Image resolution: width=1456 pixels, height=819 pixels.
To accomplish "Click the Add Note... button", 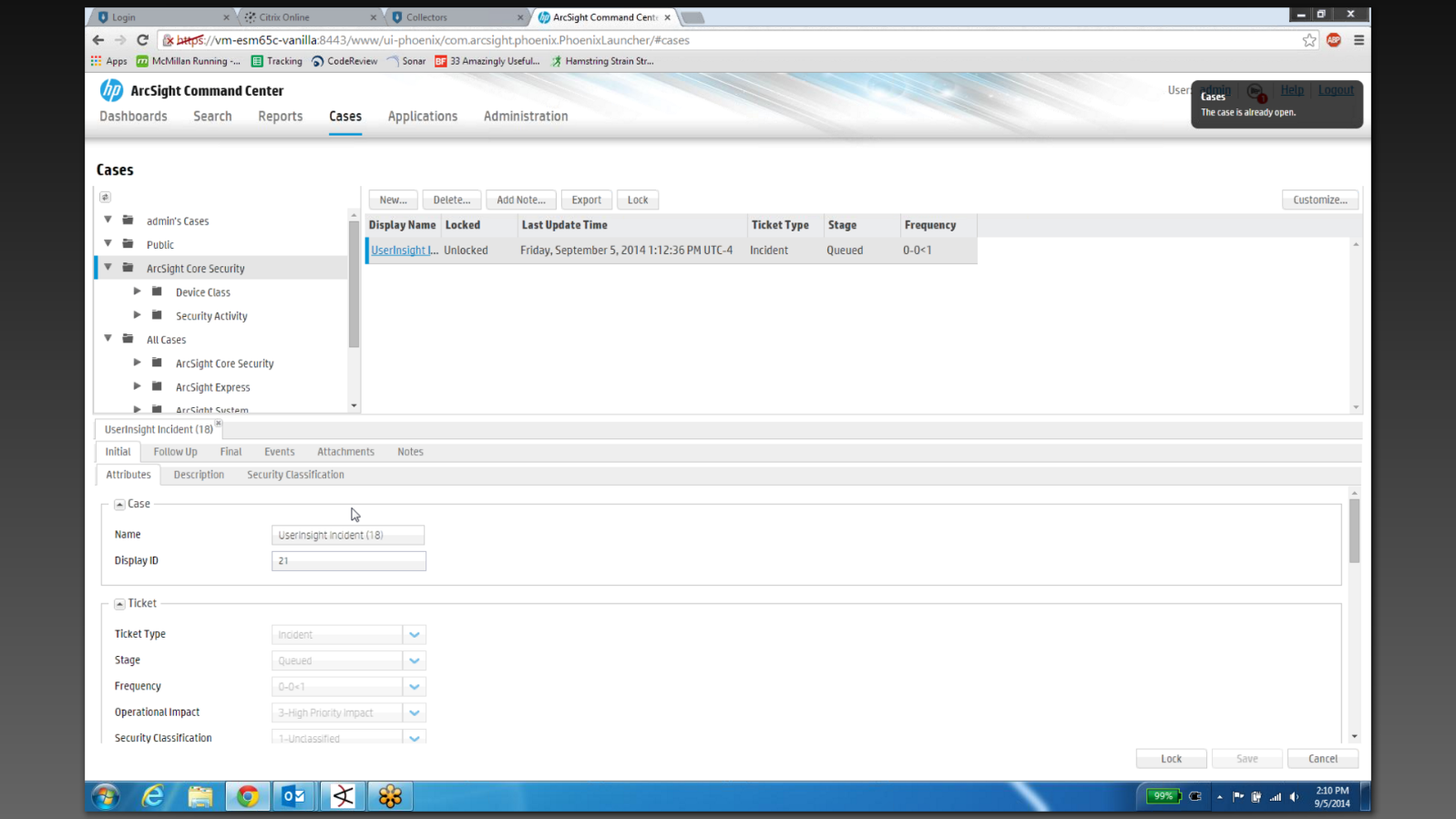I will click(520, 200).
